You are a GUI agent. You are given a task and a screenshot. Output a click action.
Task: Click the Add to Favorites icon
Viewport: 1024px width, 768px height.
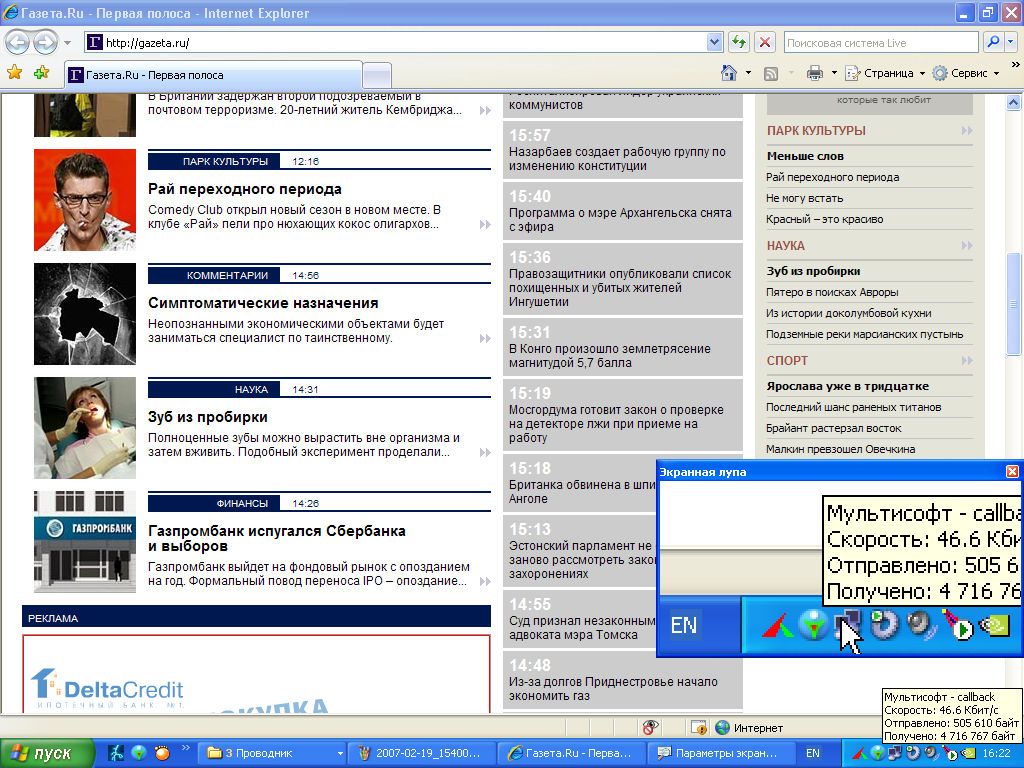(41, 73)
